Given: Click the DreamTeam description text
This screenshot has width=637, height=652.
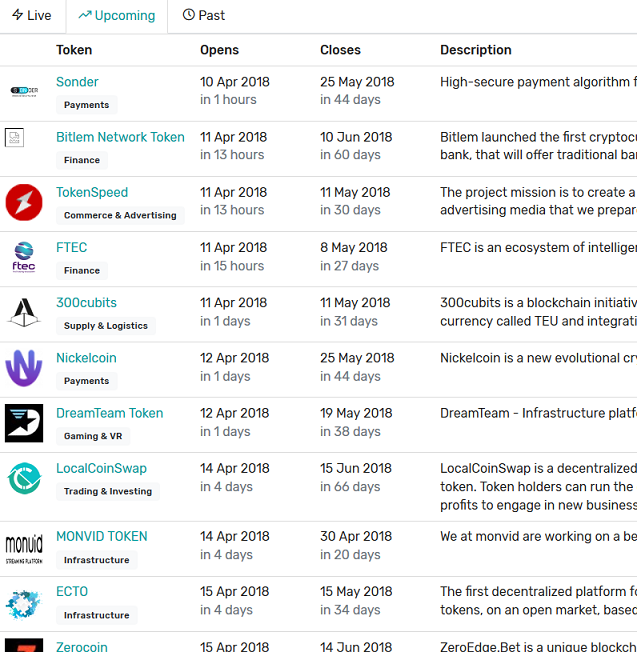Looking at the screenshot, I should (x=538, y=413).
